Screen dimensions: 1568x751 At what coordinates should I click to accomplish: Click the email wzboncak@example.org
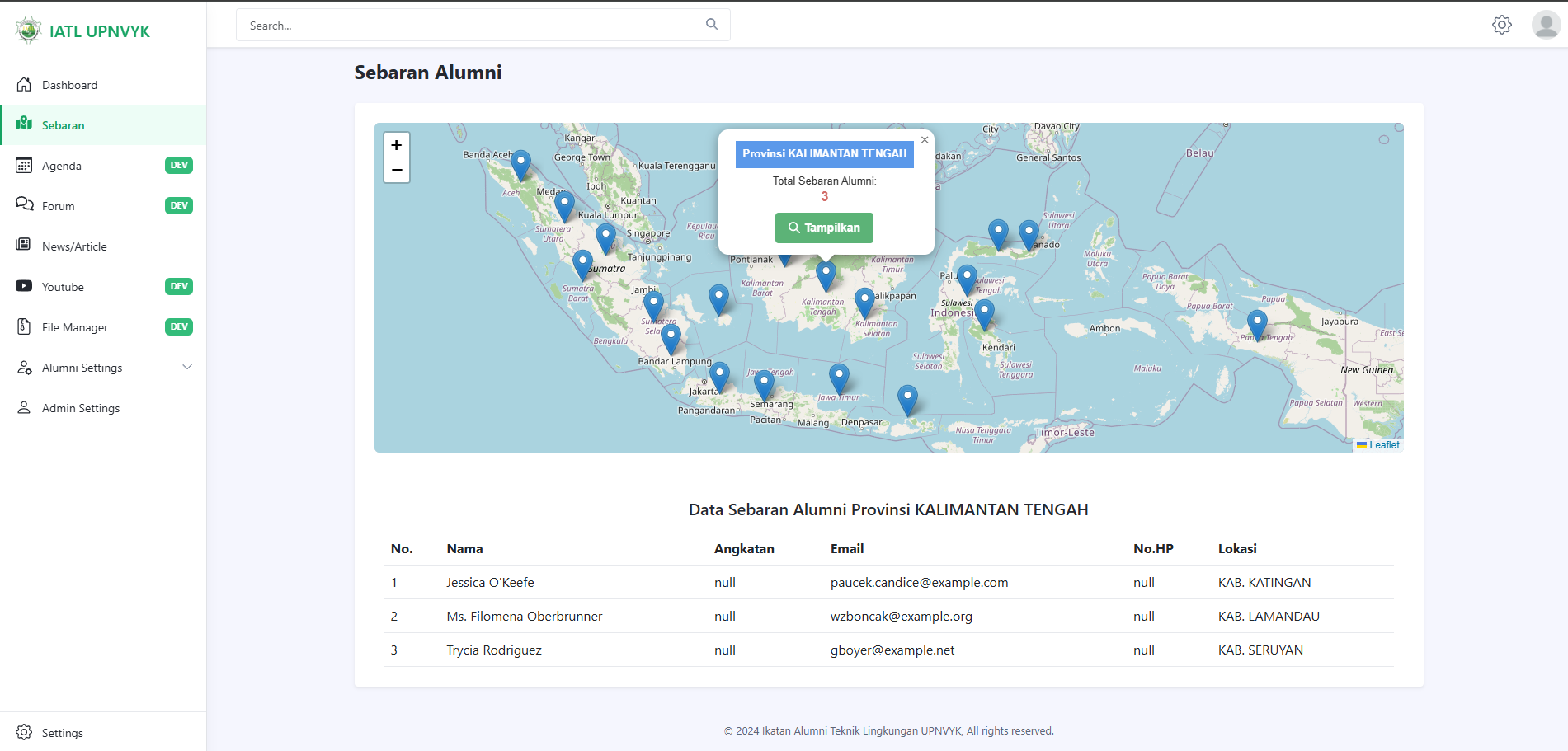[901, 616]
